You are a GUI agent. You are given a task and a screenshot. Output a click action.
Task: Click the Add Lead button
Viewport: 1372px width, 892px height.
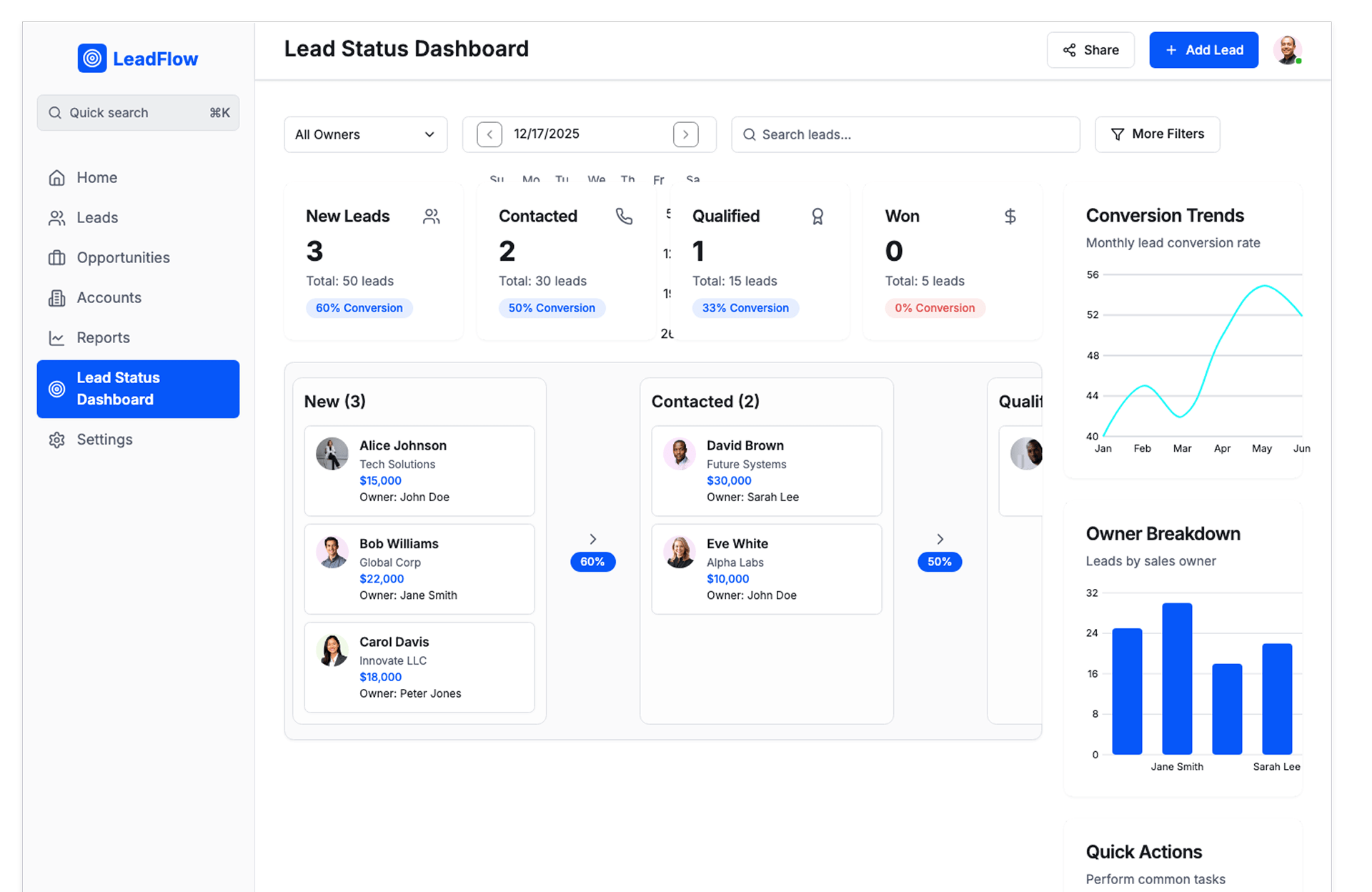[x=1203, y=50]
